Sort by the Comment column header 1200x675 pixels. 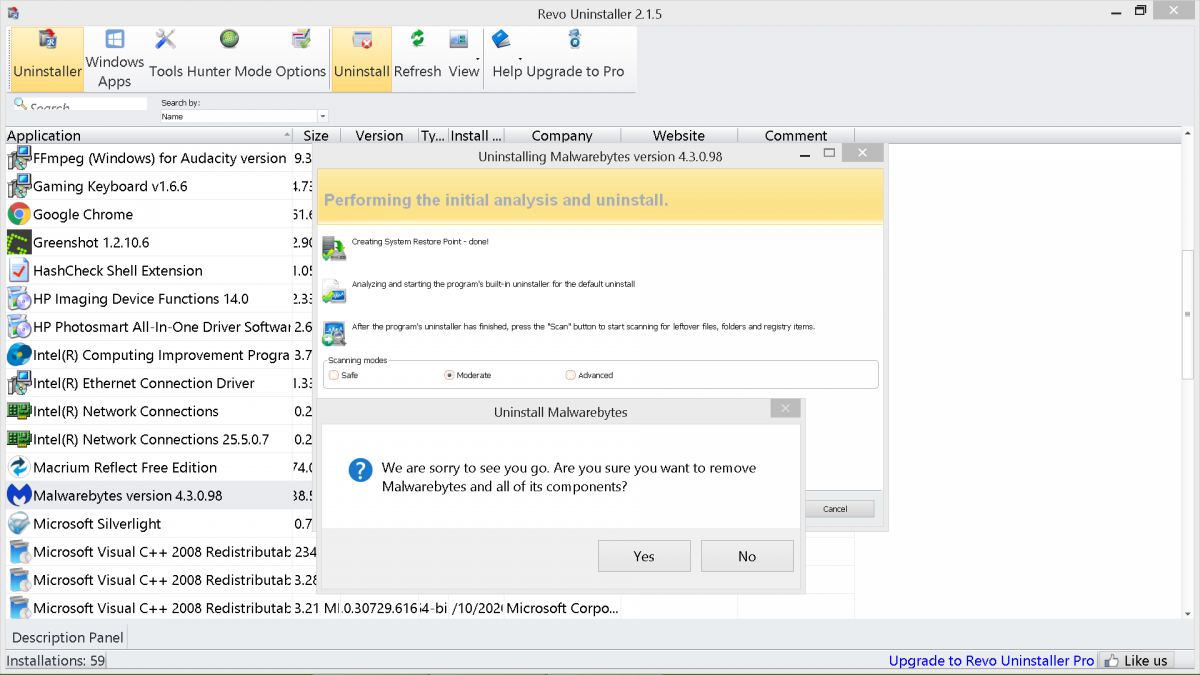[x=796, y=136]
